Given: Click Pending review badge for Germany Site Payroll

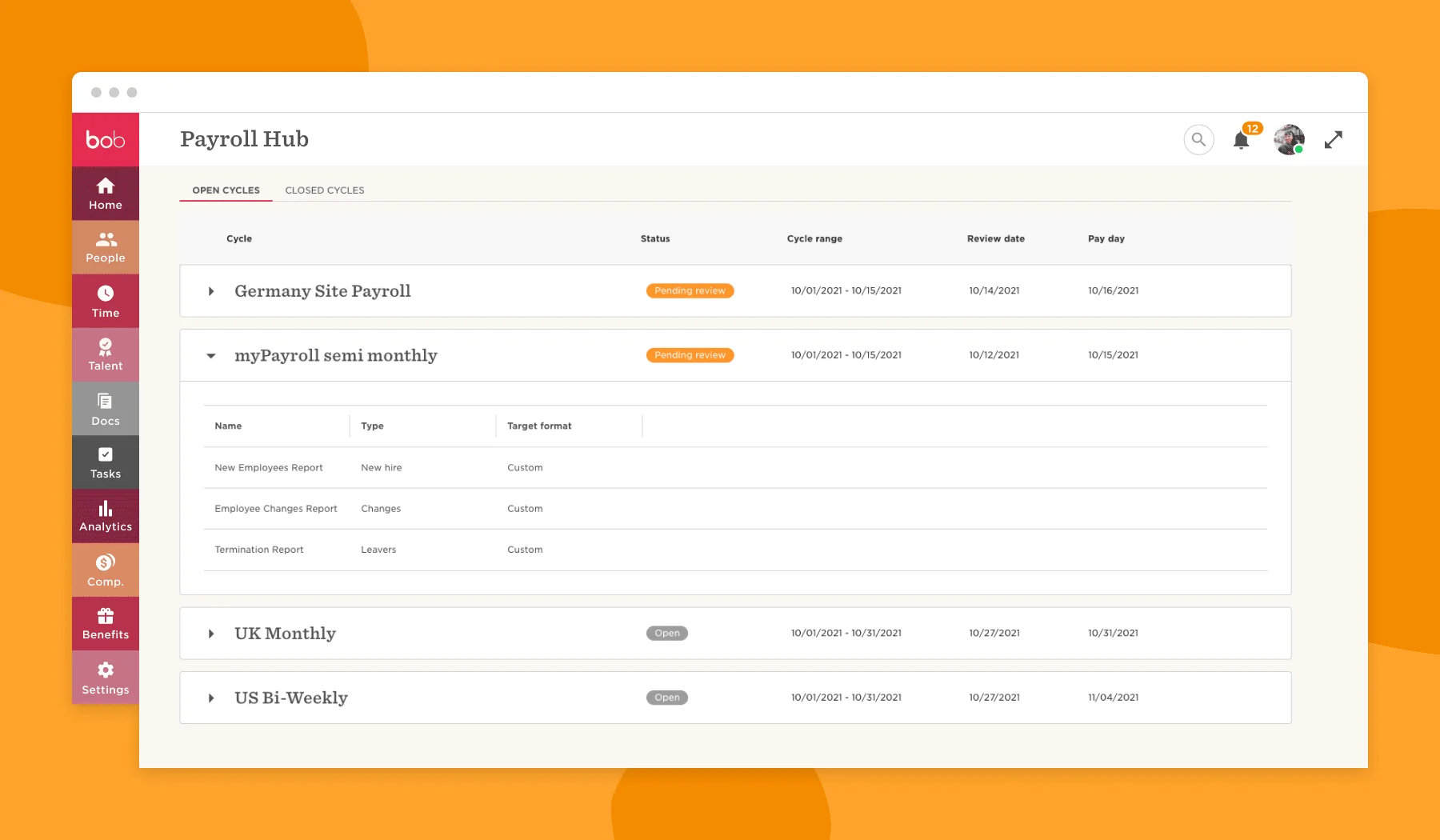Looking at the screenshot, I should (x=690, y=290).
